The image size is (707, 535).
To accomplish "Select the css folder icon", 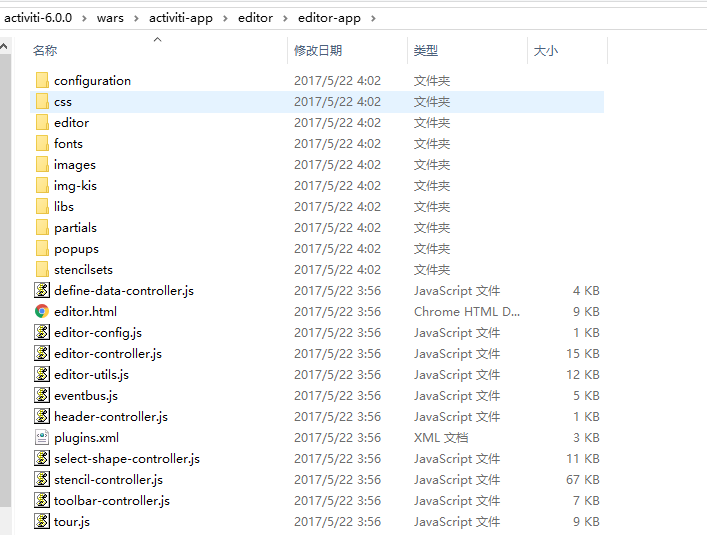I will (x=42, y=101).
